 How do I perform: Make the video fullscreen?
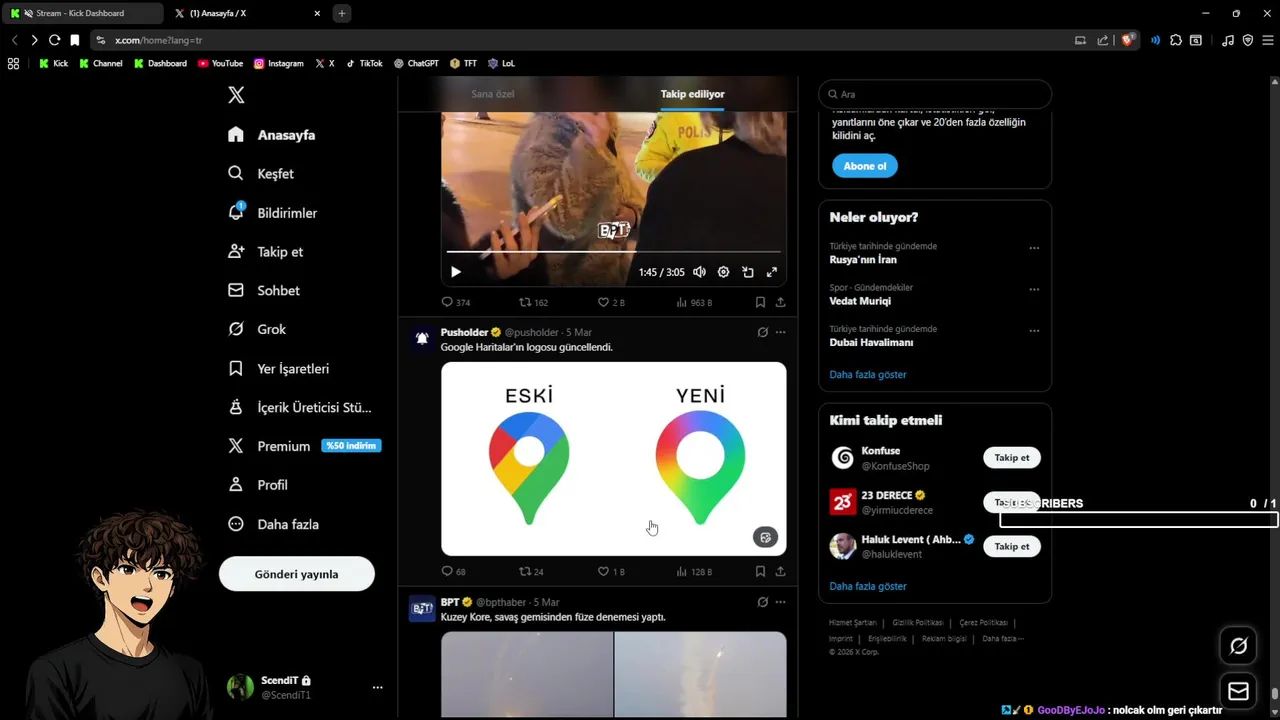click(772, 272)
